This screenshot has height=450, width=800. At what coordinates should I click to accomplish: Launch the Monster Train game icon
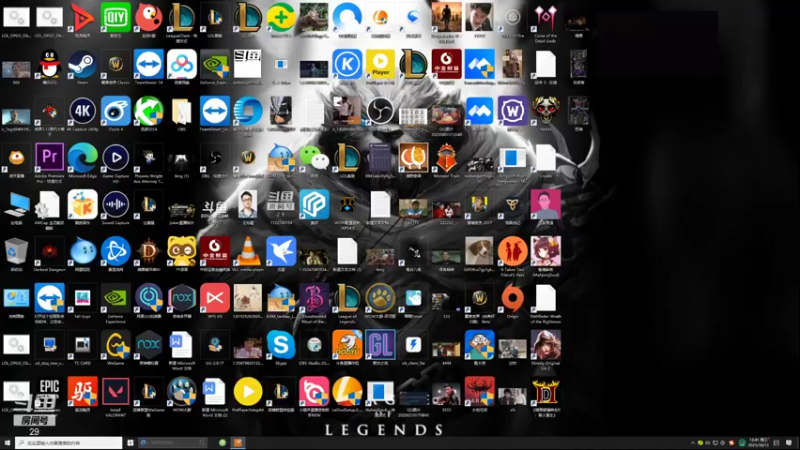[446, 157]
